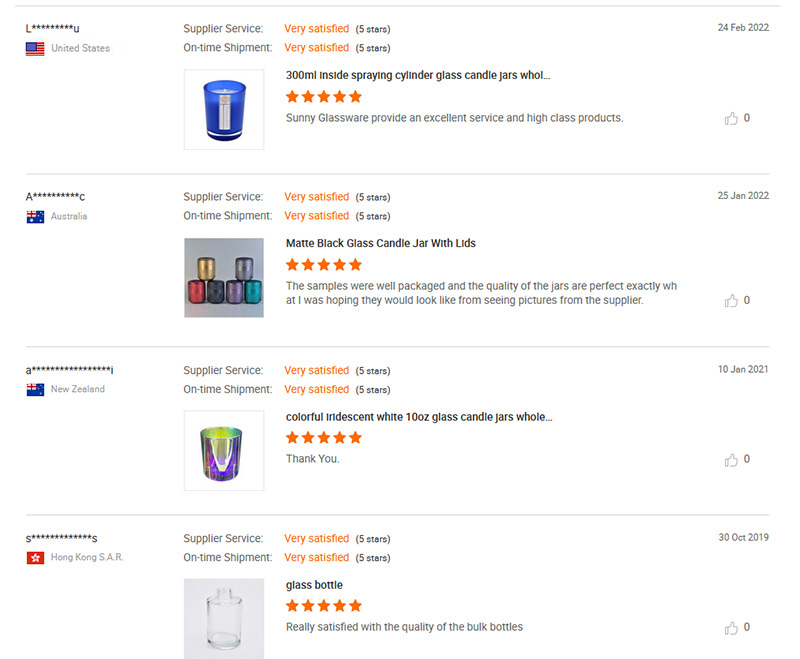Image resolution: width=800 pixels, height=659 pixels.
Task: Click the "glass bottle" review title
Action: point(310,584)
